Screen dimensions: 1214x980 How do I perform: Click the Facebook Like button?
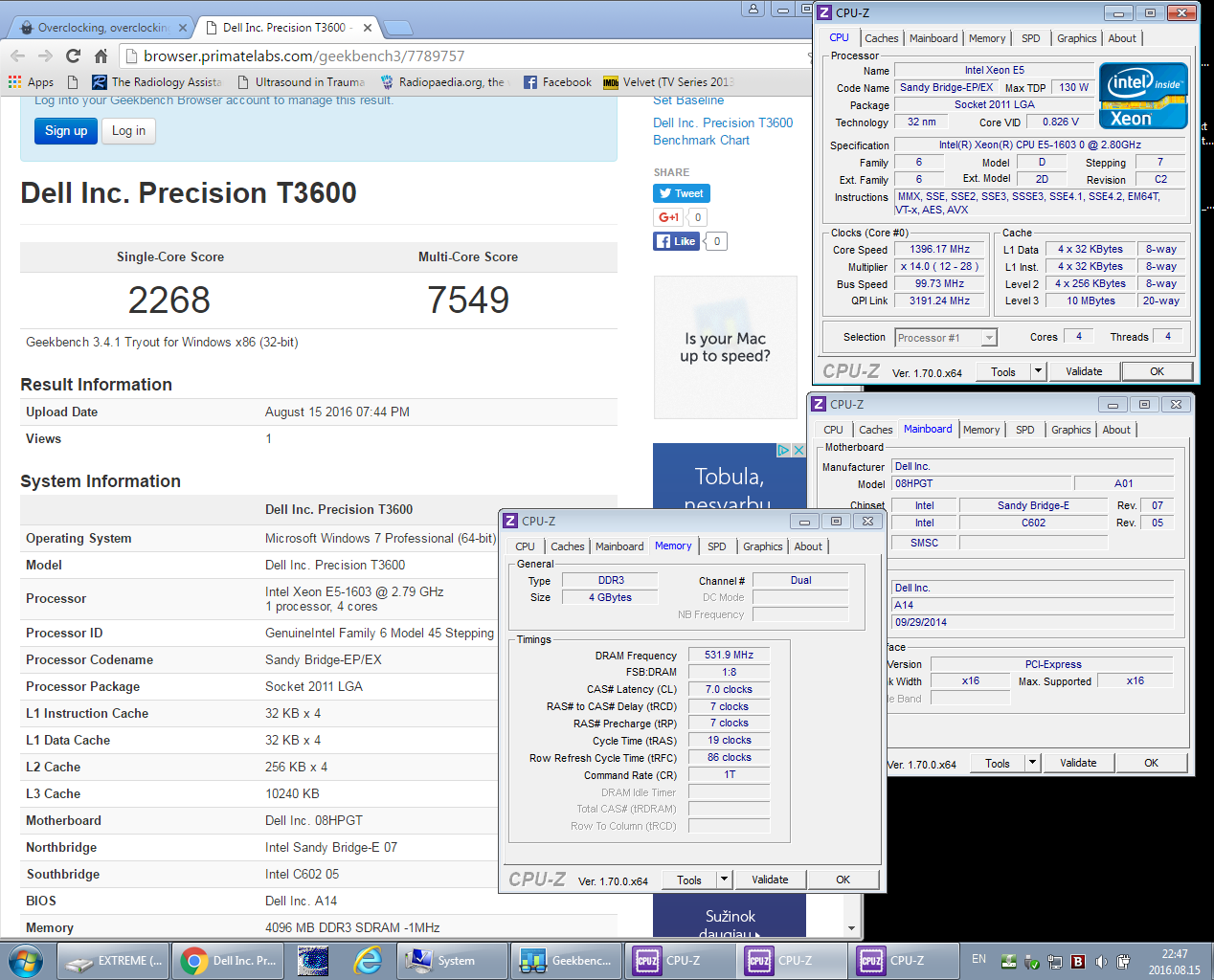click(x=676, y=241)
